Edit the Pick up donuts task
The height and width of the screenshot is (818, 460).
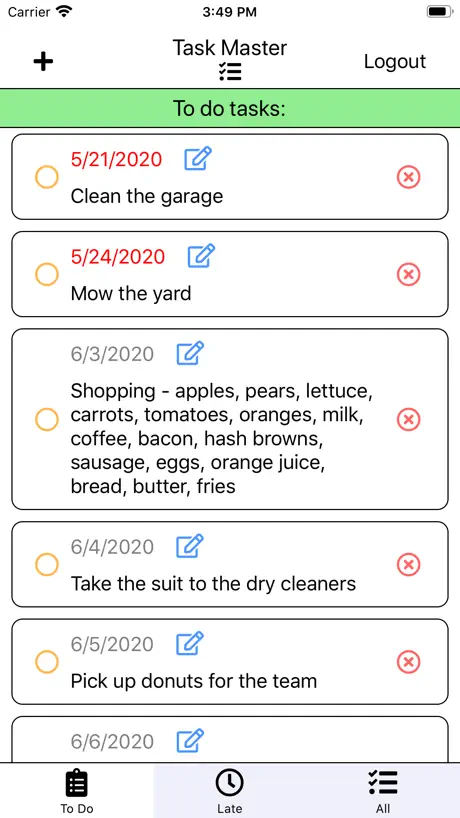pos(190,643)
